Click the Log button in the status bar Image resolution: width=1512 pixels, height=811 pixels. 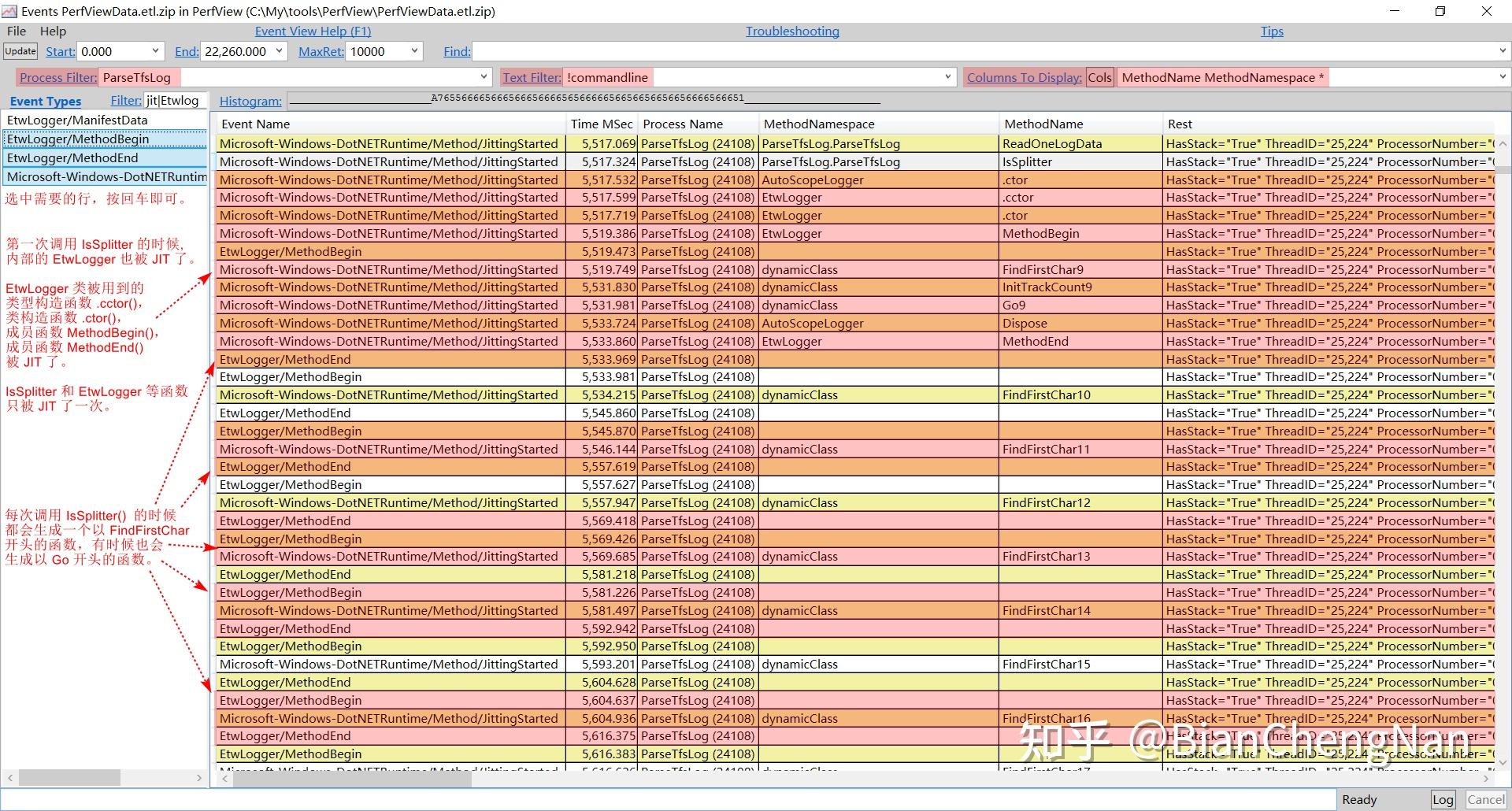pos(1443,799)
